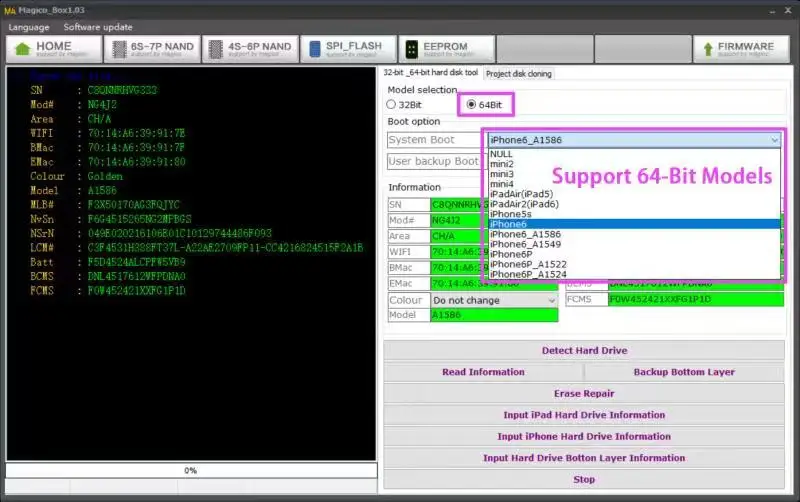Viewport: 800px width, 502px height.
Task: Choose iPhone6_A1586 list entry below iPhone6
Action: pyautogui.click(x=634, y=234)
